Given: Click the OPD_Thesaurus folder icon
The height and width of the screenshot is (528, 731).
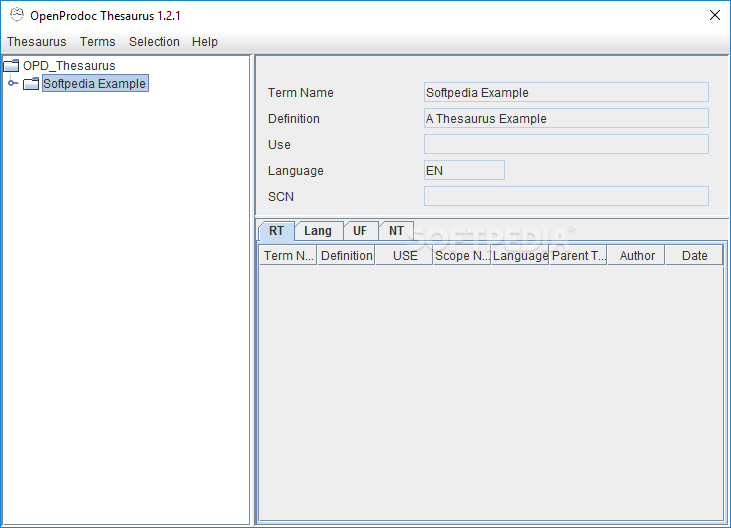Looking at the screenshot, I should [11, 66].
